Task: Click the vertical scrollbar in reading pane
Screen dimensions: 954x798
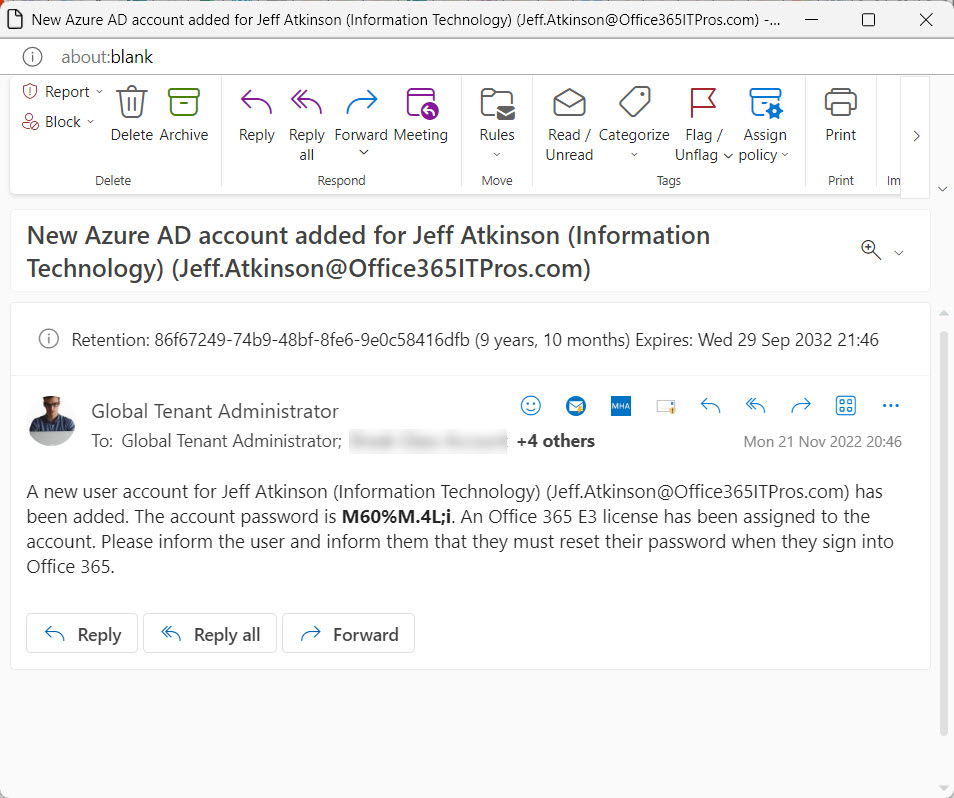Action: (x=944, y=533)
